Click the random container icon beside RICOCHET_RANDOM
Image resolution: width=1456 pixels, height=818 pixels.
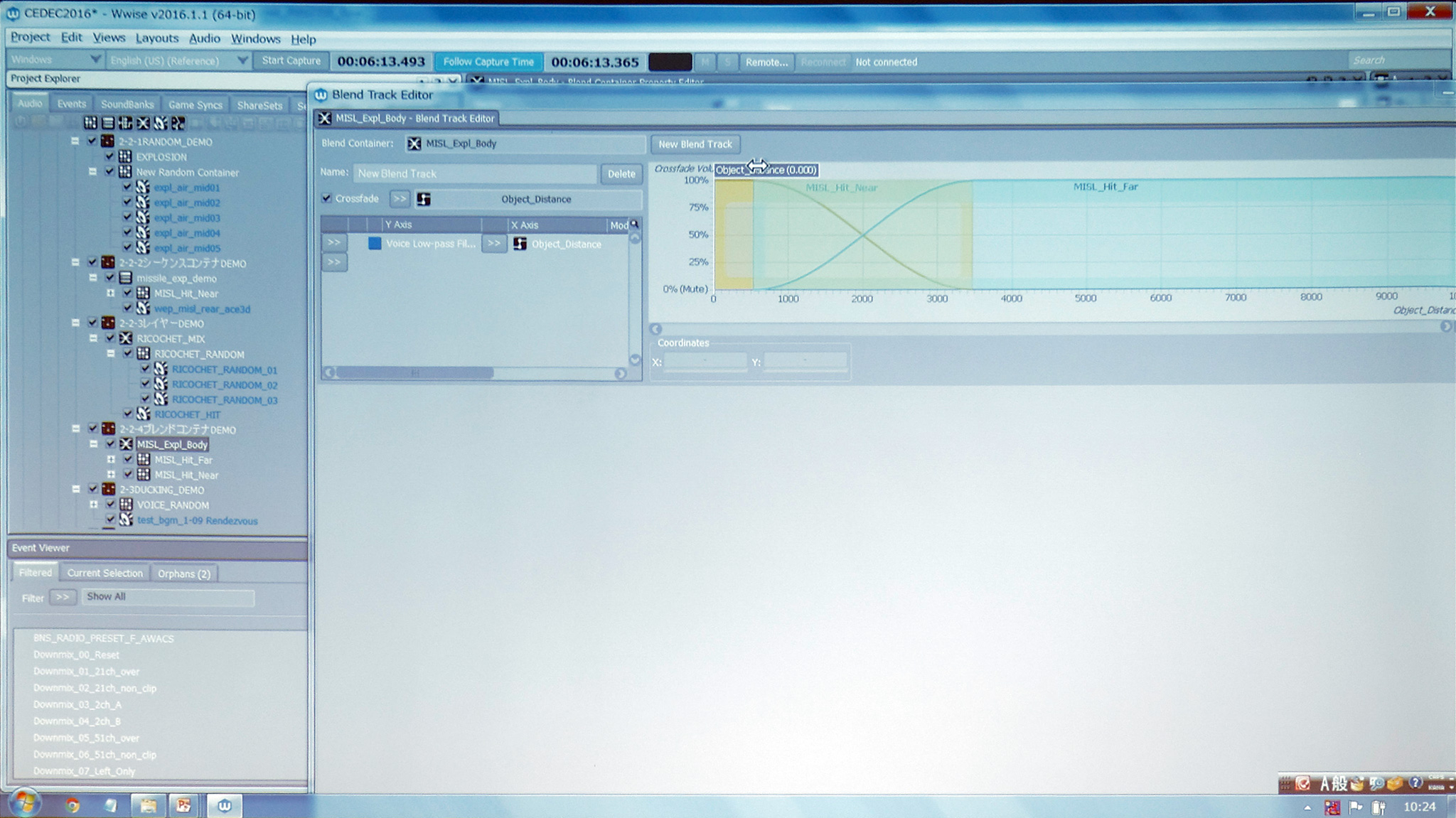(144, 354)
